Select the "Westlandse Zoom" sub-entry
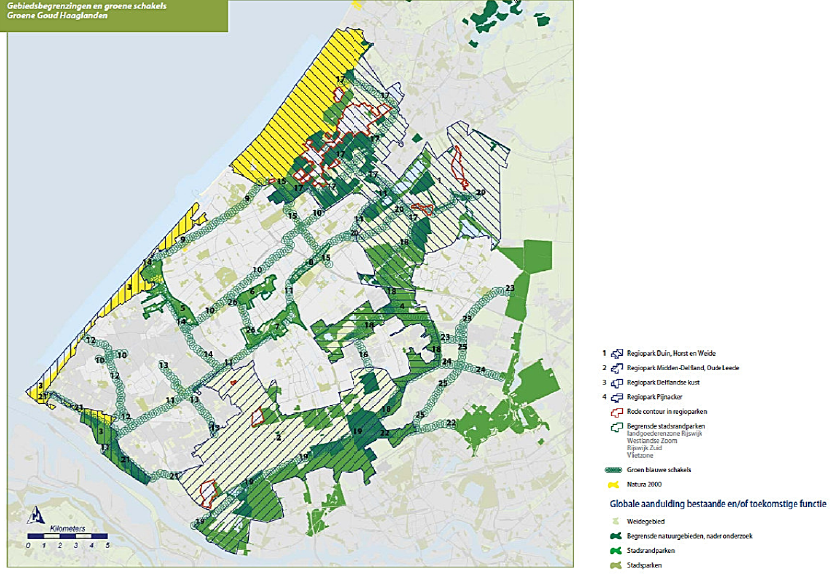 pyautogui.click(x=652, y=441)
